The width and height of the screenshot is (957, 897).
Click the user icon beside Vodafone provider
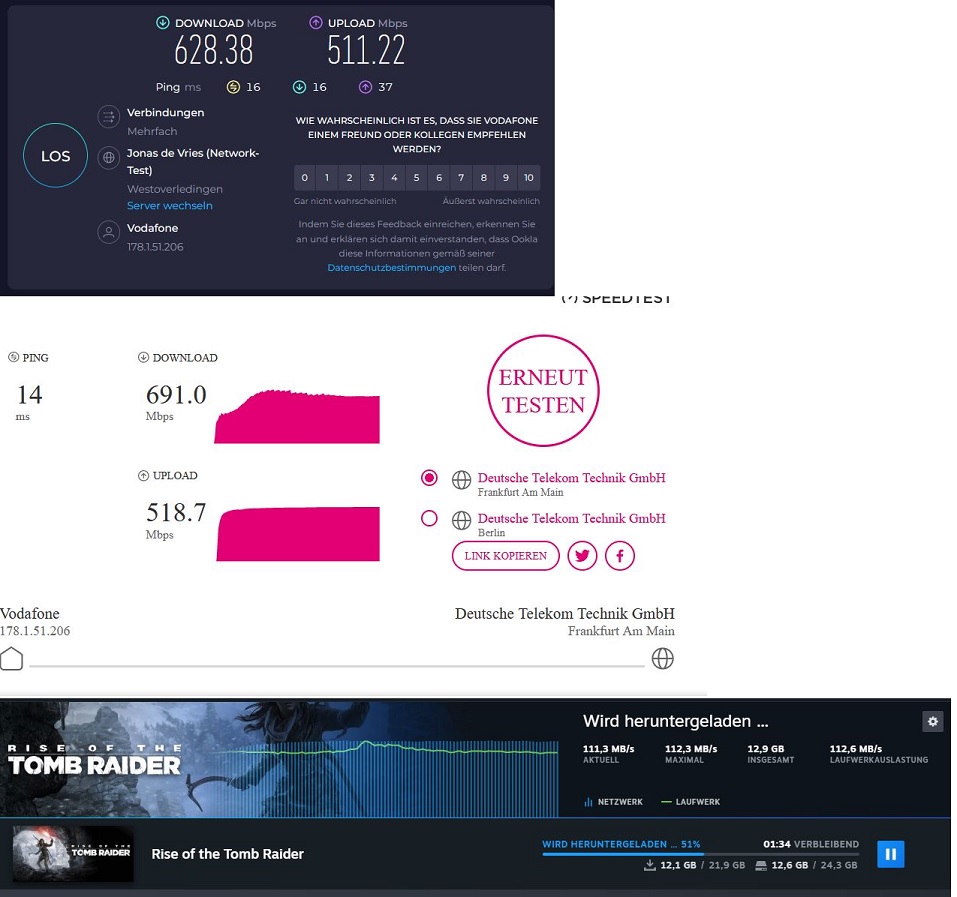click(x=109, y=232)
